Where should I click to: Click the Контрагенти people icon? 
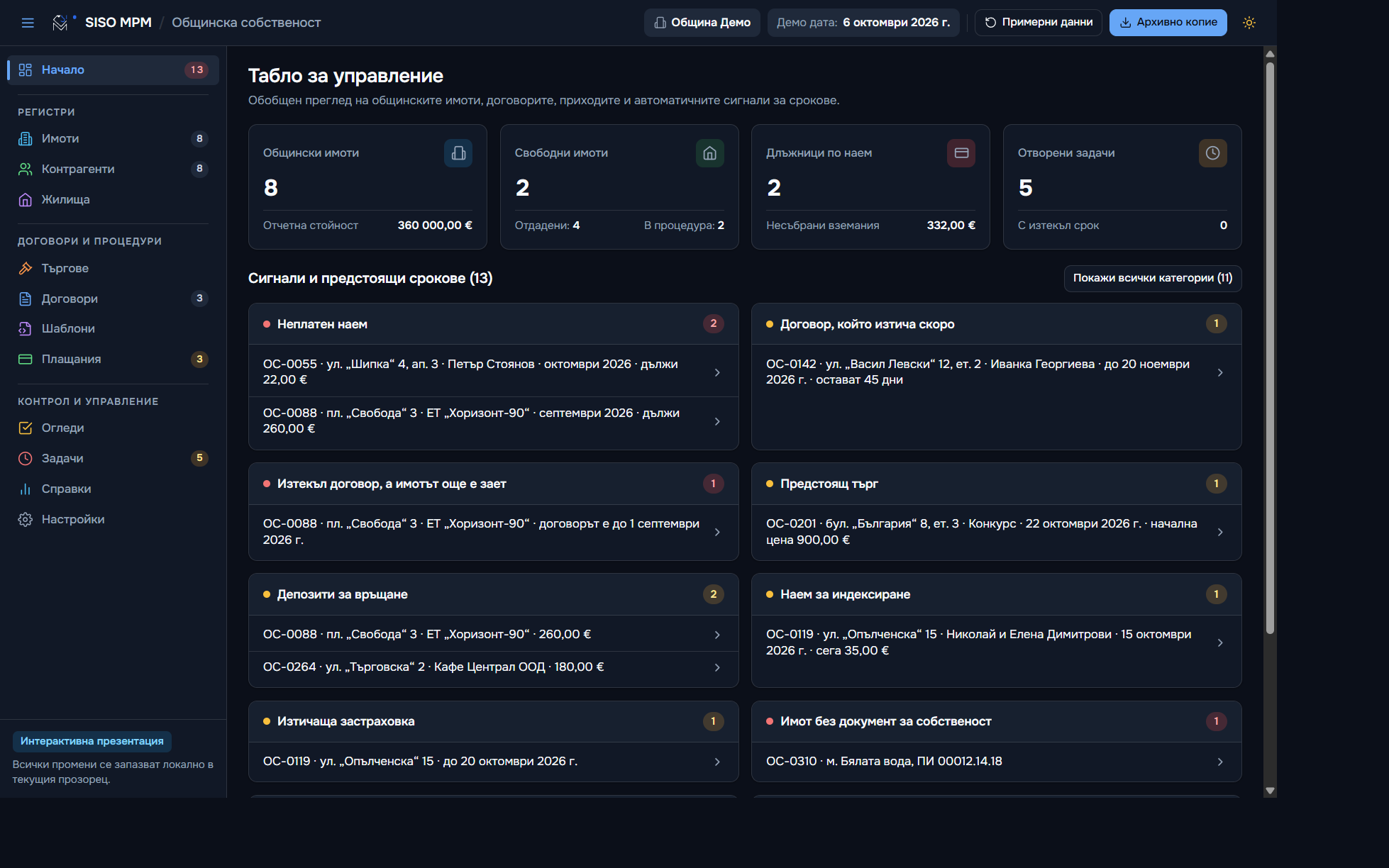(x=26, y=169)
